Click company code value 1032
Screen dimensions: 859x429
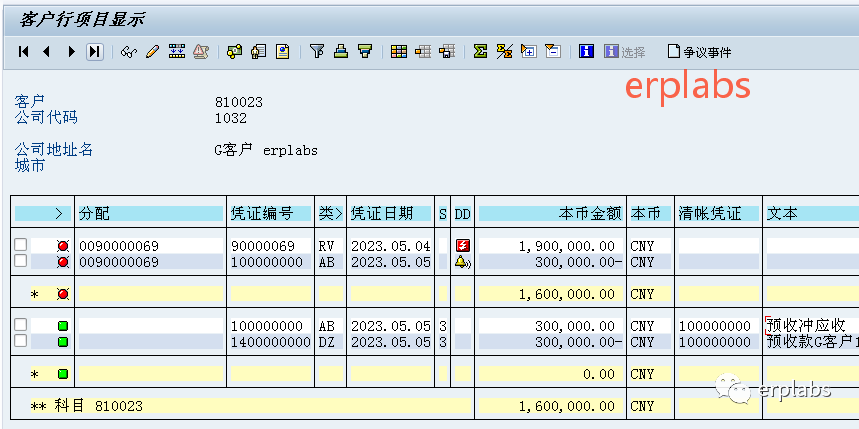click(x=231, y=118)
